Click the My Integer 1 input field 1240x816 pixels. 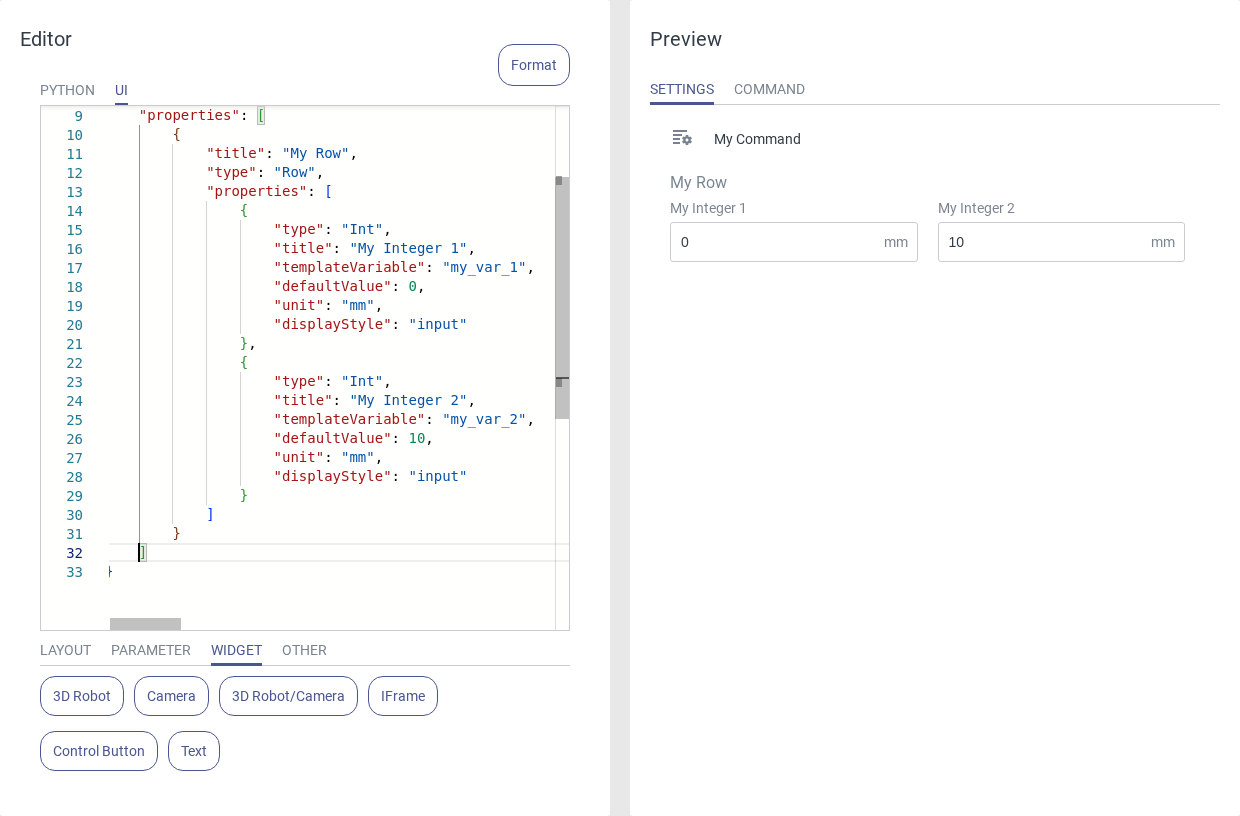775,242
